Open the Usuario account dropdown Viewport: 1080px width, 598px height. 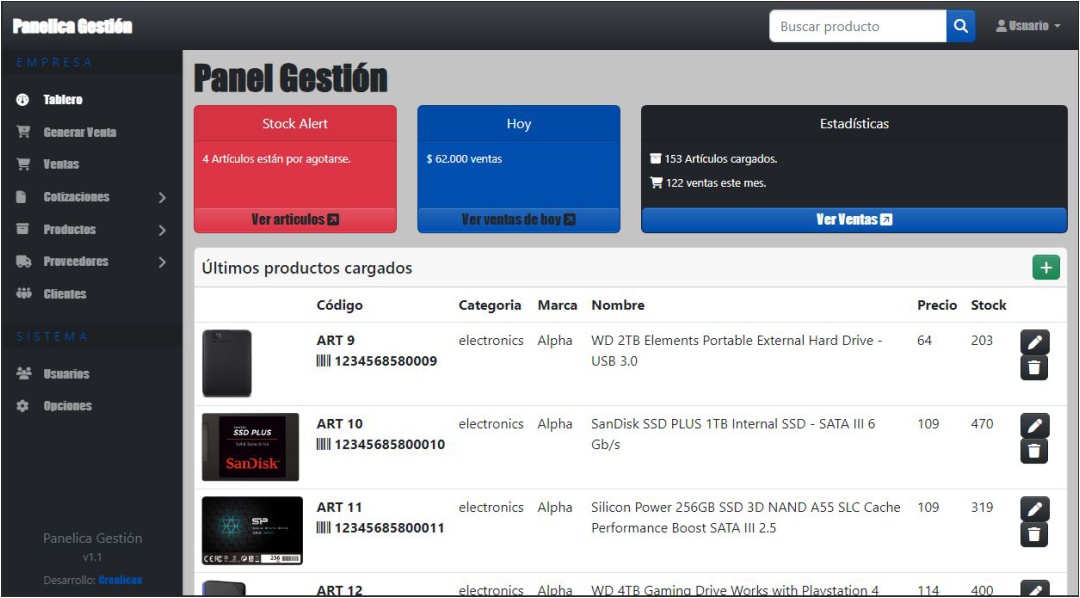(x=1028, y=26)
